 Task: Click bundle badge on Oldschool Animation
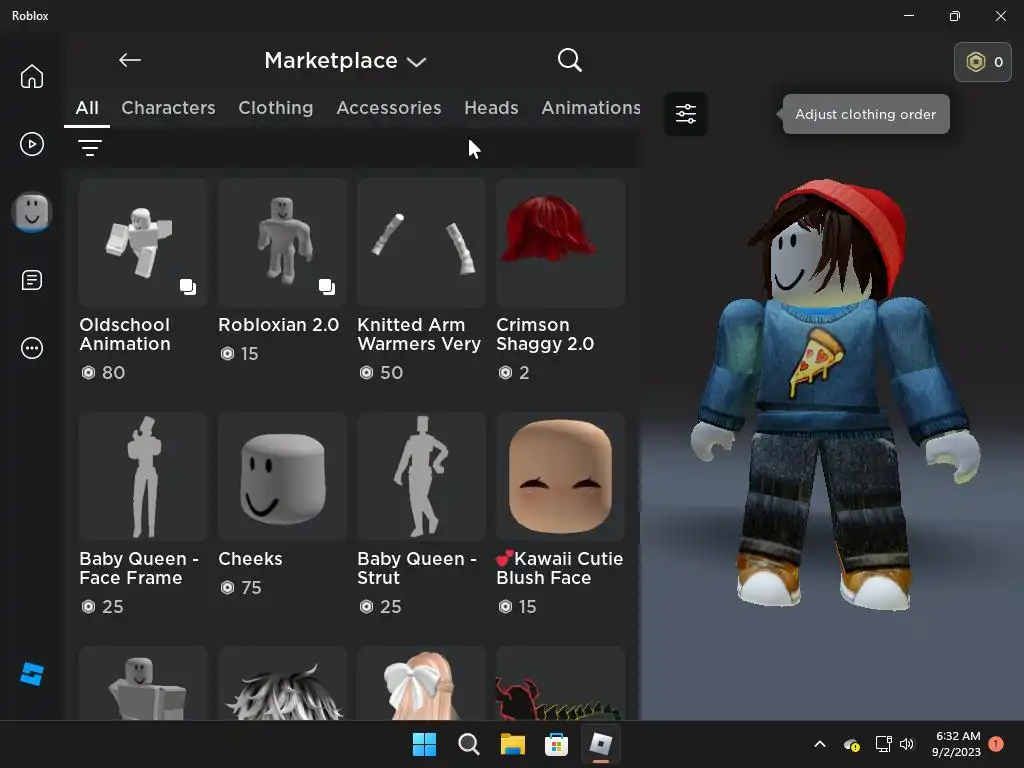coord(188,287)
